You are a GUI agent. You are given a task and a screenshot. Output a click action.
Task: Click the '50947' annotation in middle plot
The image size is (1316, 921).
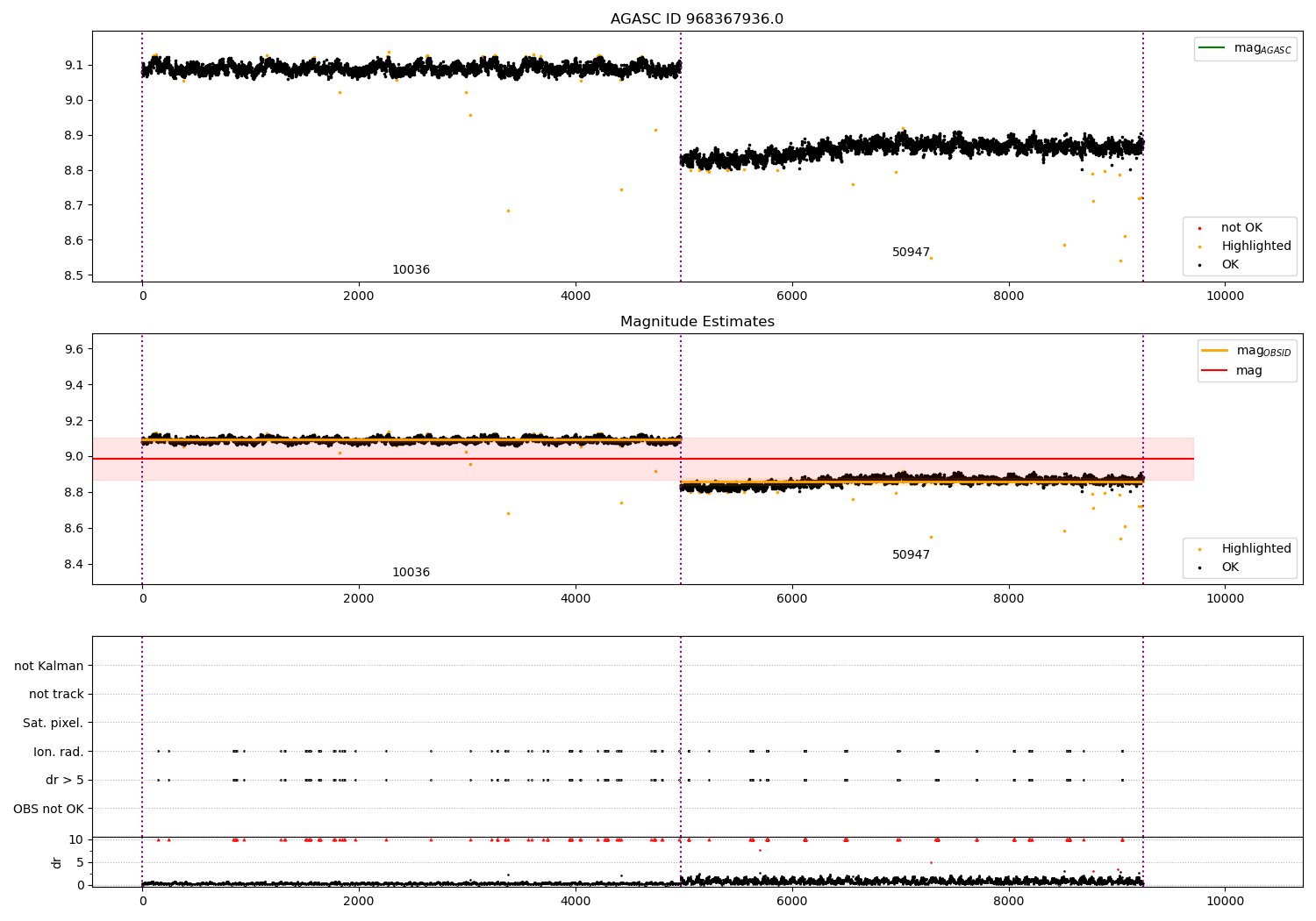[911, 555]
